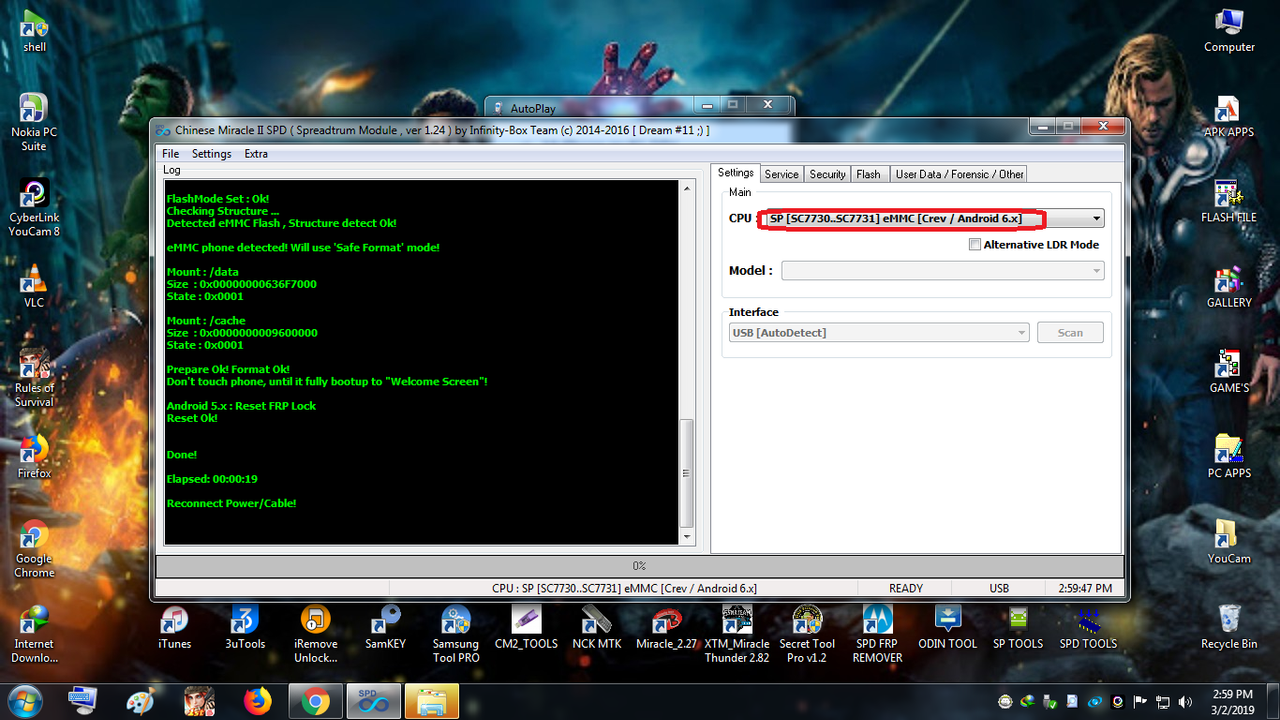Select the Rules of Survival desktop icon
Viewport: 1280px width, 720px height.
[x=34, y=378]
